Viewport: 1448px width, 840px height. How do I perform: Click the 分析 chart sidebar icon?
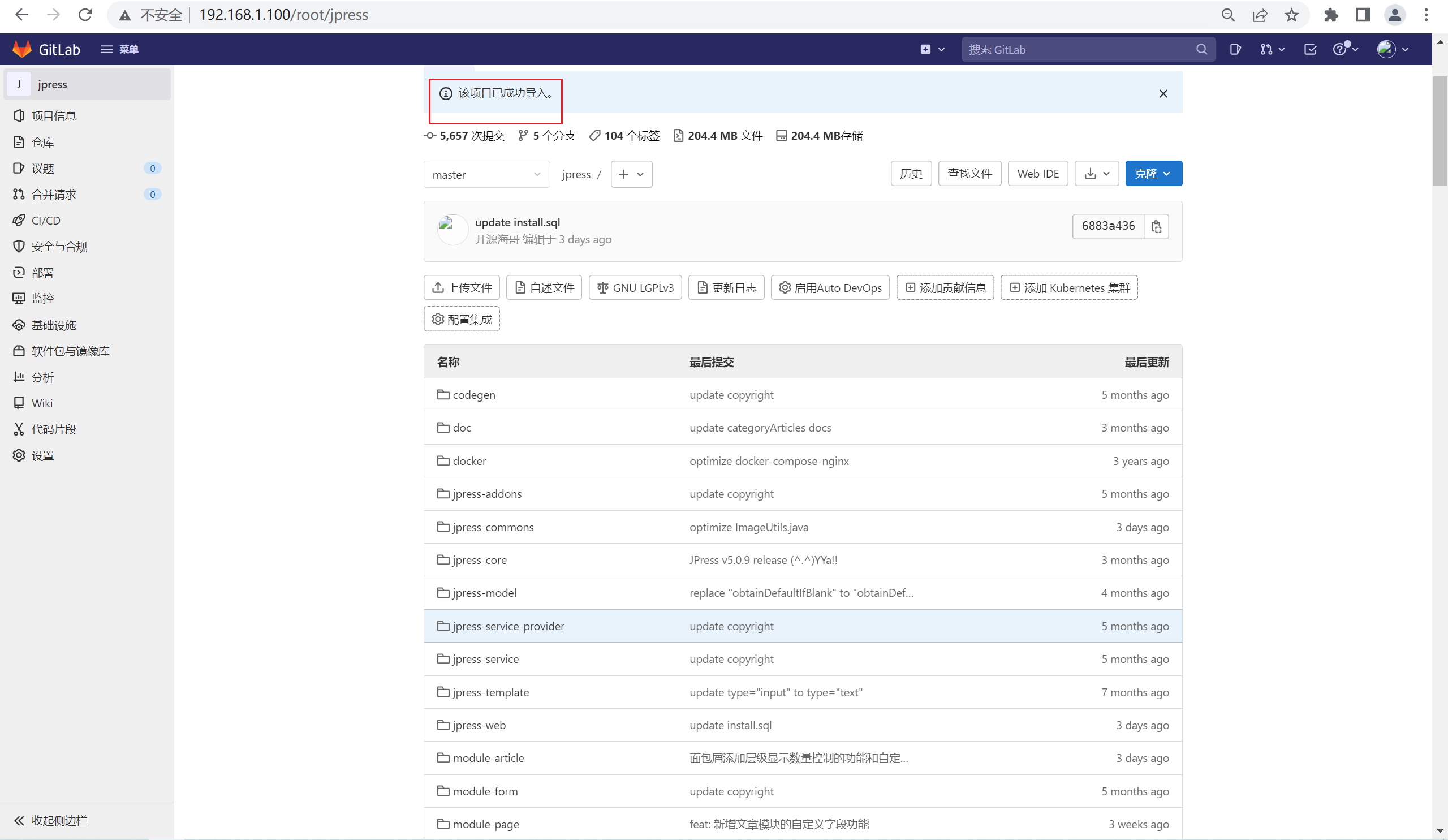pyautogui.click(x=19, y=377)
